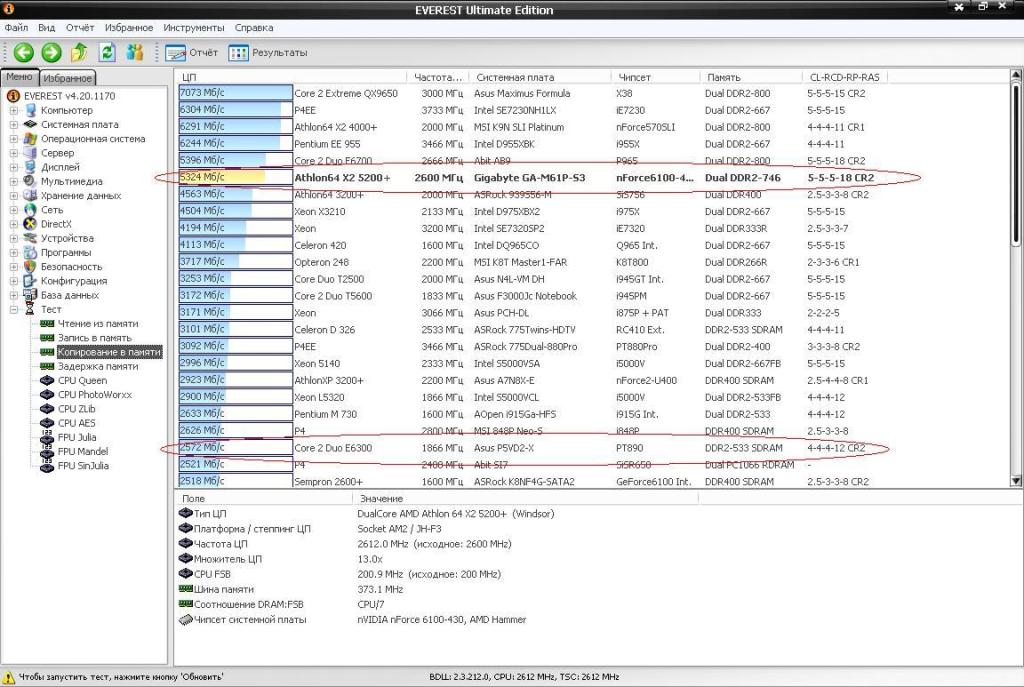Open the FPU Julia benchmark
The height and width of the screenshot is (687, 1024).
click(x=77, y=438)
